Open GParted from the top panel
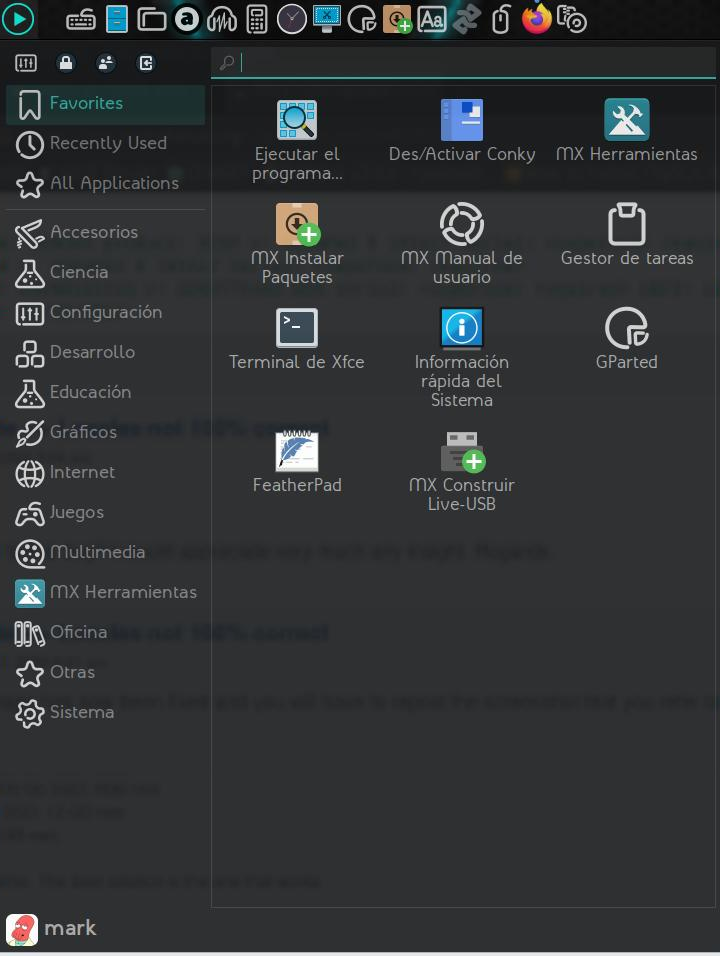 pyautogui.click(x=362, y=20)
